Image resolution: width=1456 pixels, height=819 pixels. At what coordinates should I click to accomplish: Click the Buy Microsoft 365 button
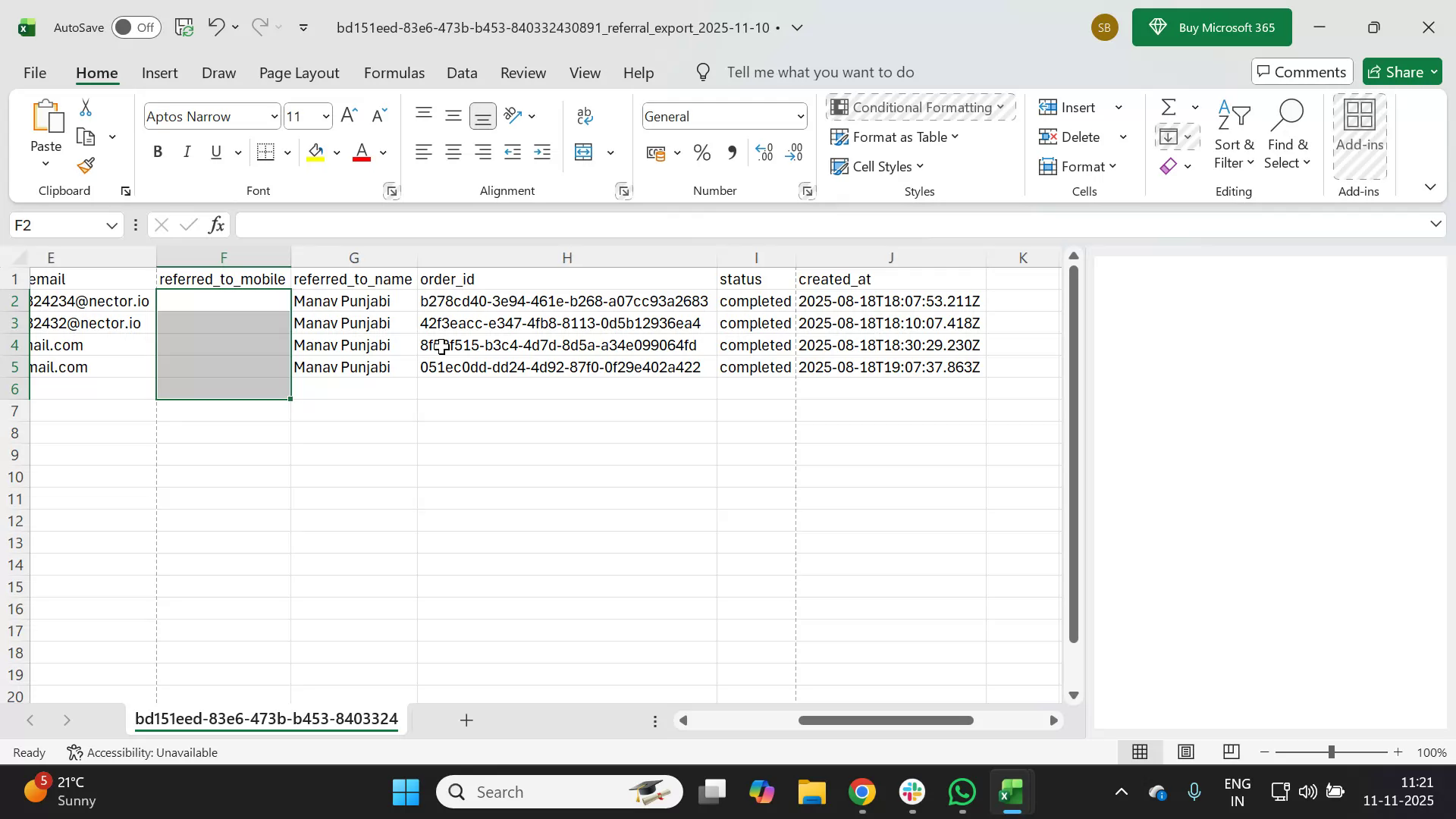click(1211, 27)
